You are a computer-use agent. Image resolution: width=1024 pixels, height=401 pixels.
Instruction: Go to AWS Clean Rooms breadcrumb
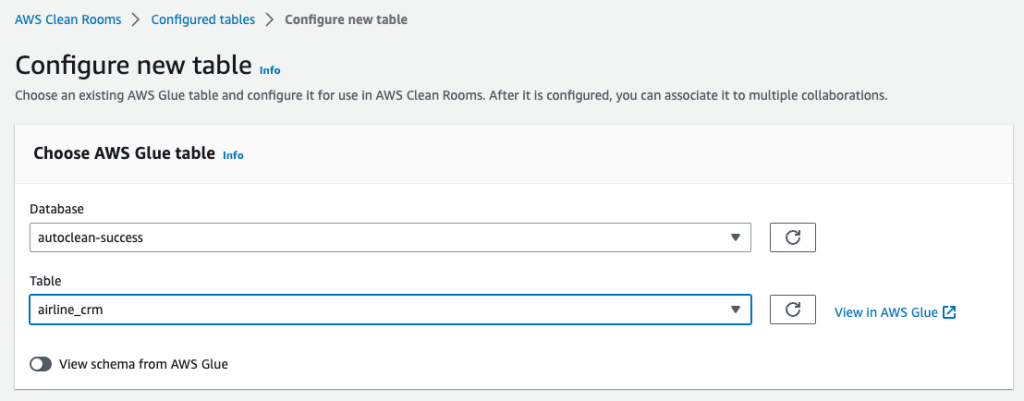pos(68,19)
